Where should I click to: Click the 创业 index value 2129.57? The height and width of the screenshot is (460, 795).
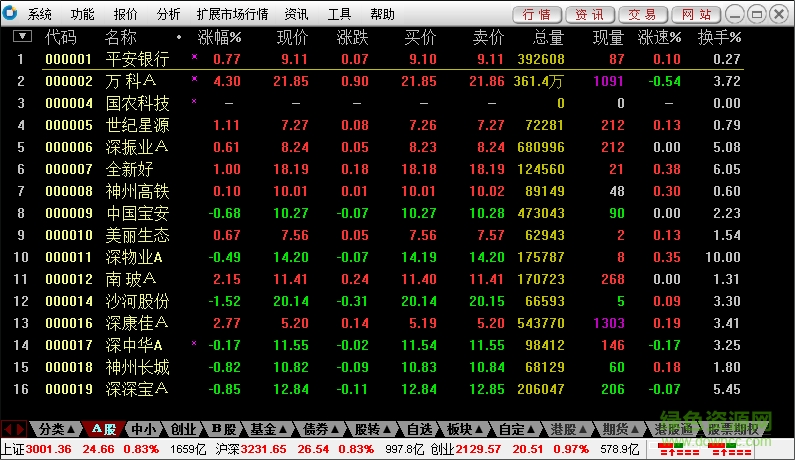coord(478,449)
